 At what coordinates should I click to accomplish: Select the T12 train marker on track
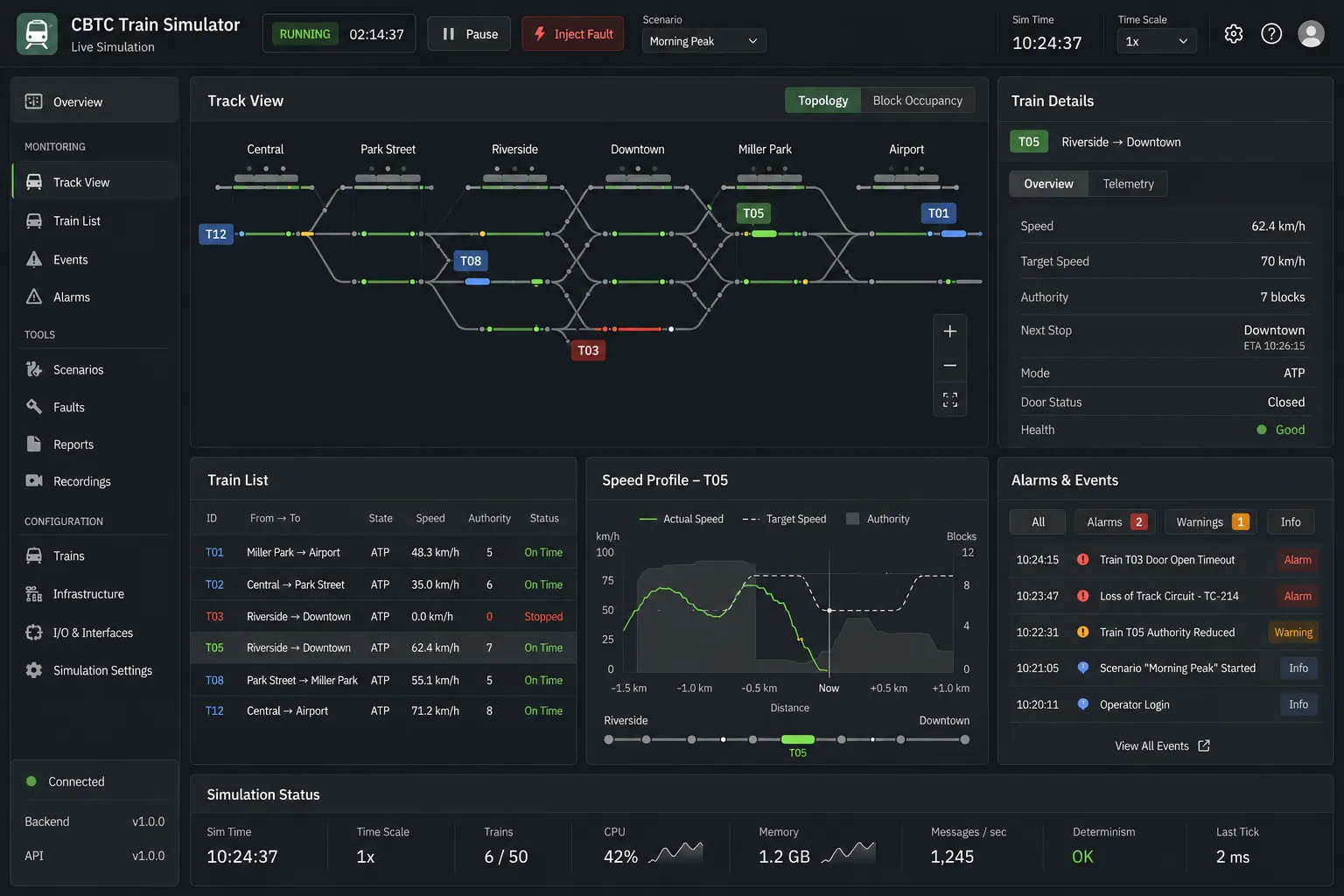click(x=216, y=234)
